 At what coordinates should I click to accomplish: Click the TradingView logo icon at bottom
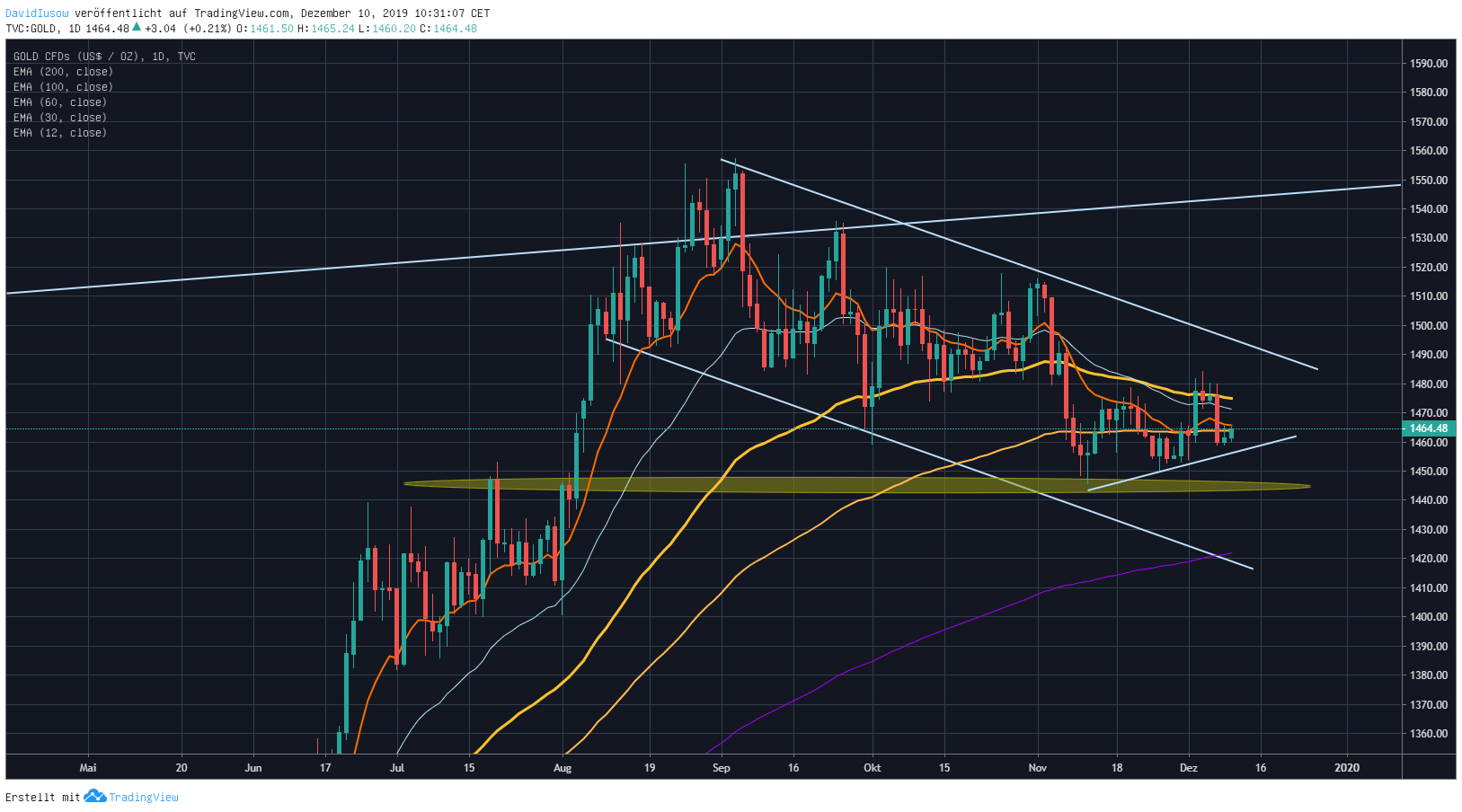pyautogui.click(x=95, y=796)
